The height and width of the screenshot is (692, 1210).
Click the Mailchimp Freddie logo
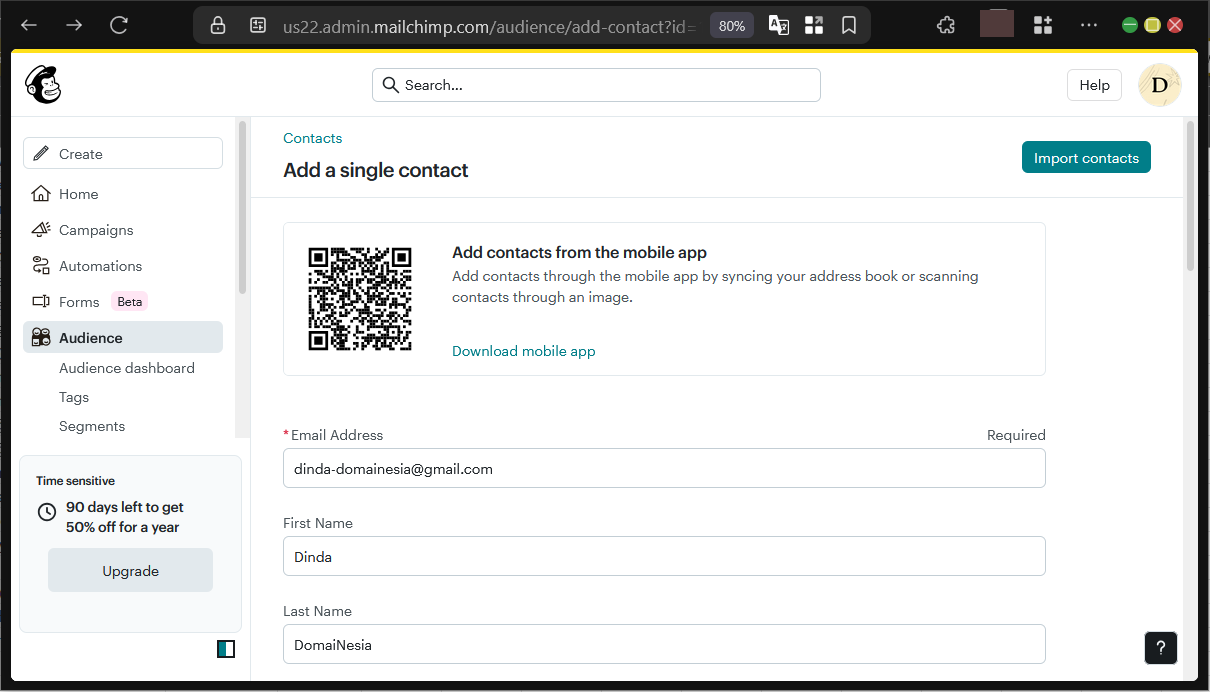pos(43,85)
